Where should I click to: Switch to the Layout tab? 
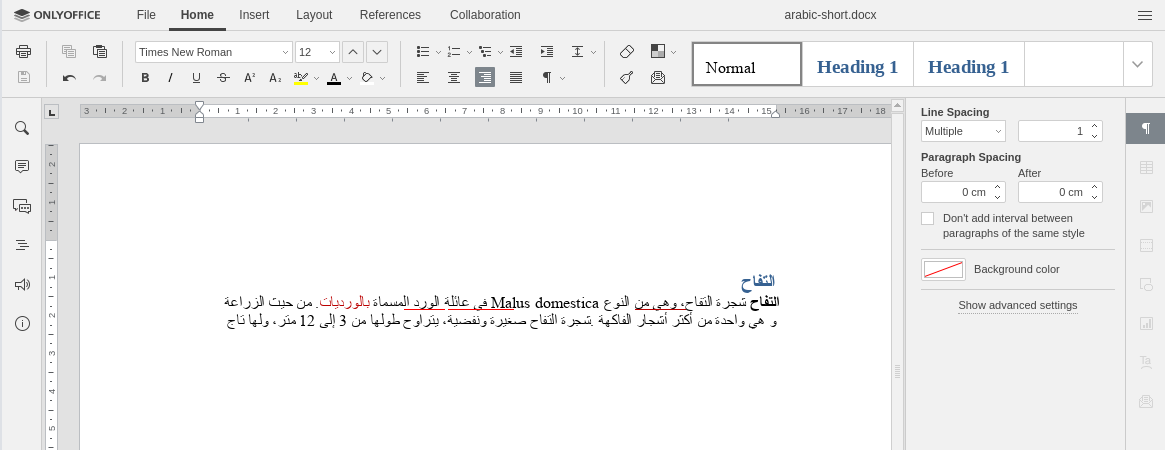[314, 15]
